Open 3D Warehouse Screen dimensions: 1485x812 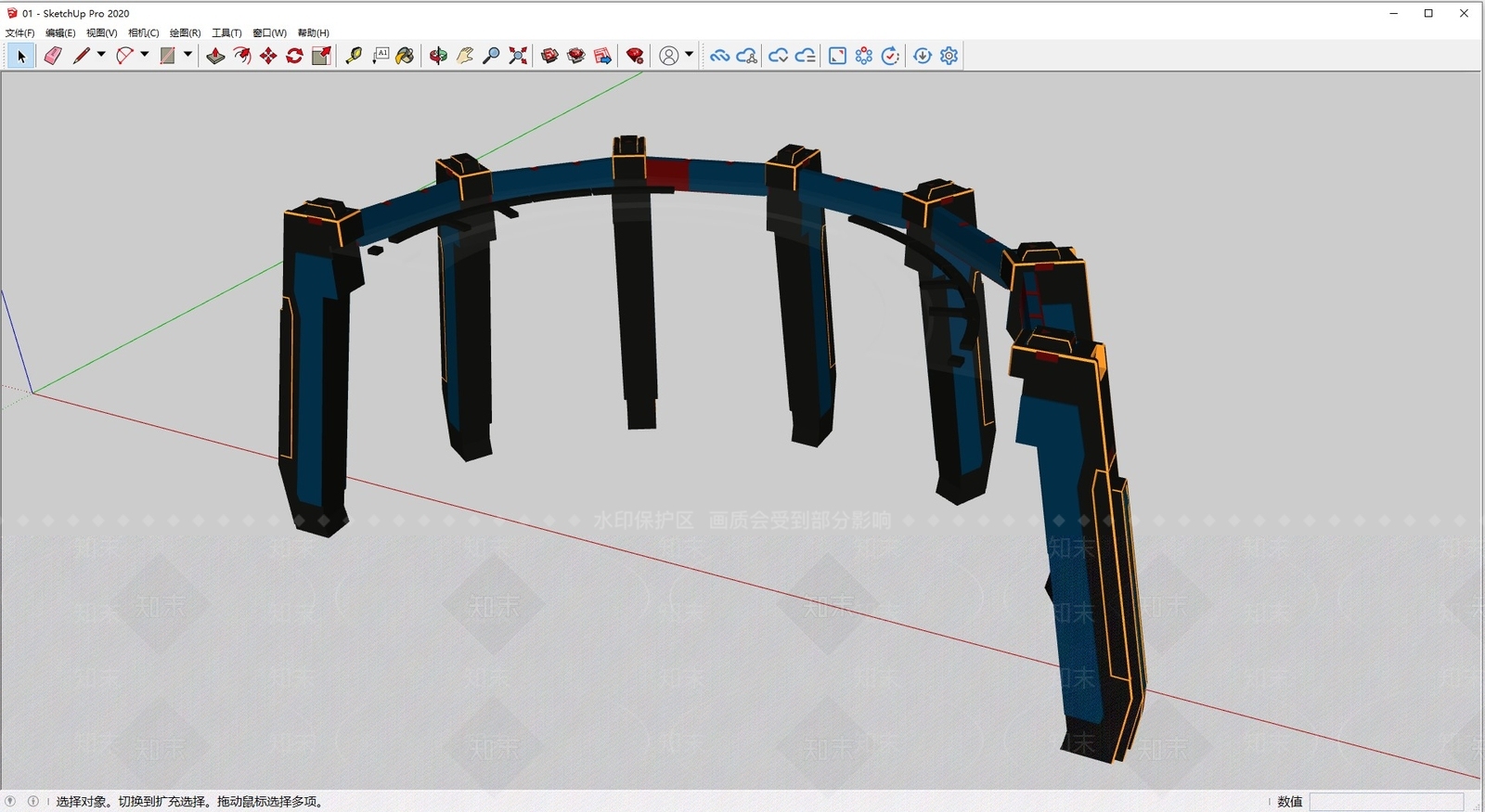tap(549, 56)
